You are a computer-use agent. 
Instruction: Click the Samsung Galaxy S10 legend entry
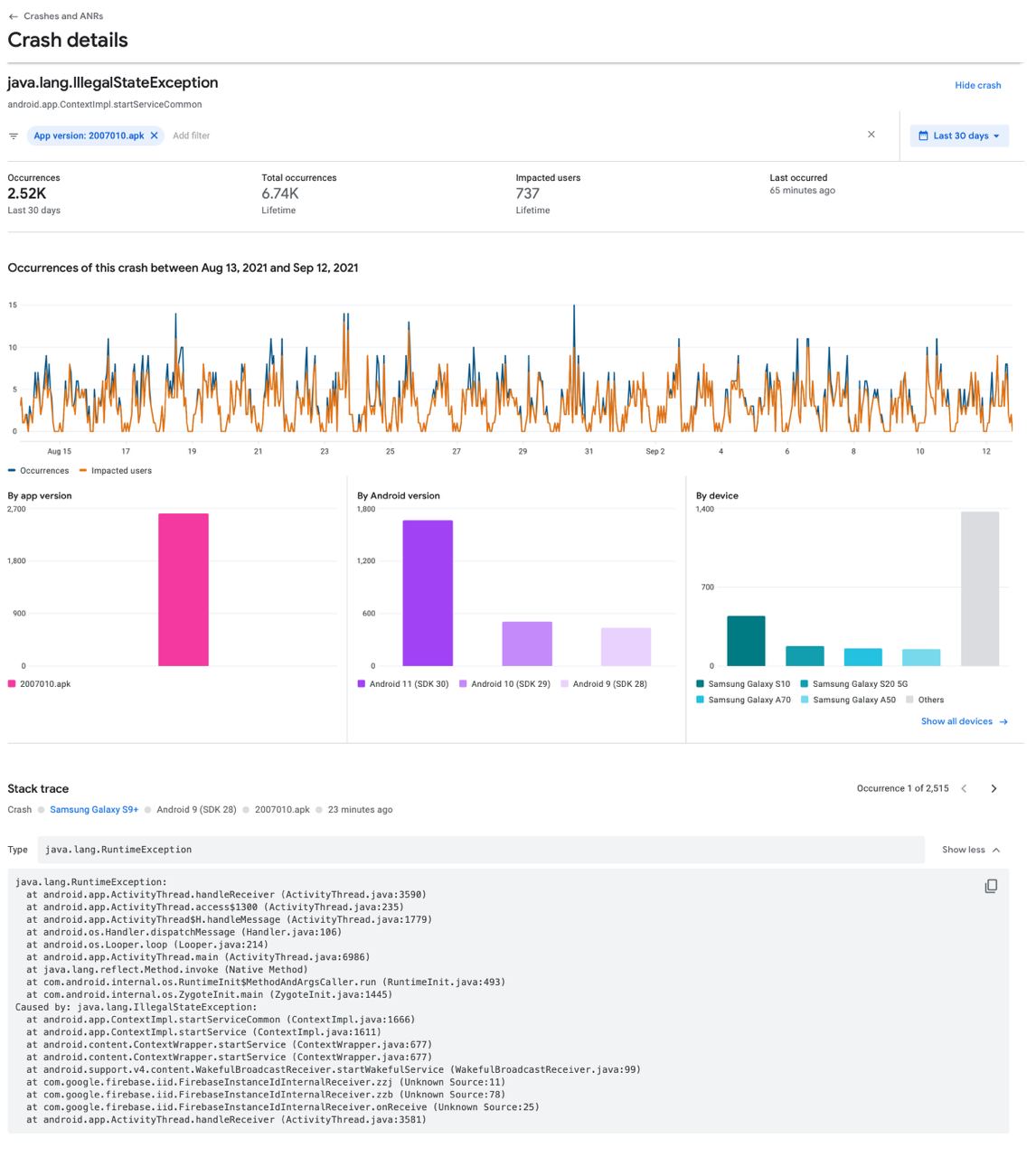pyautogui.click(x=743, y=684)
